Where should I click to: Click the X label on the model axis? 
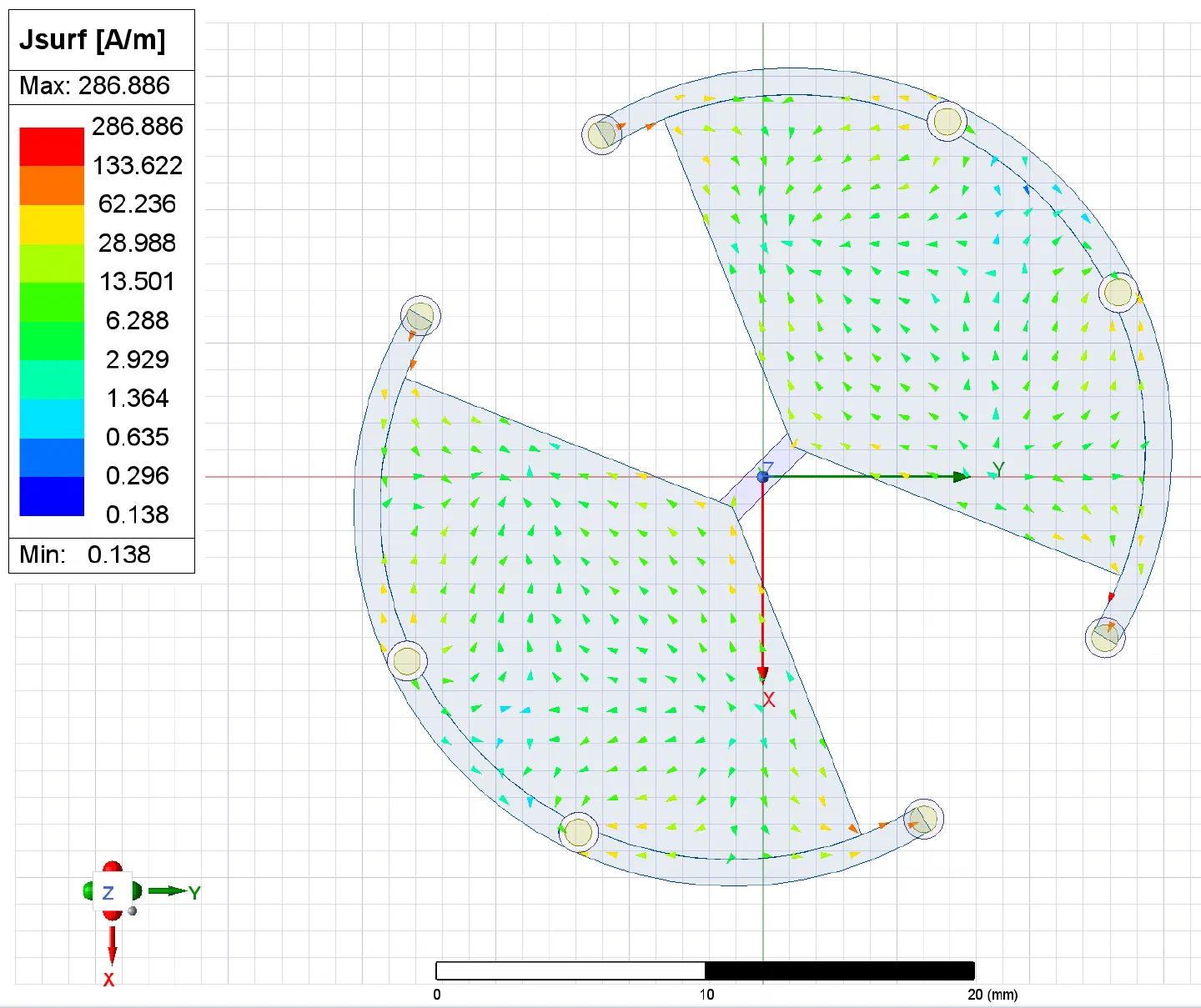[769, 700]
